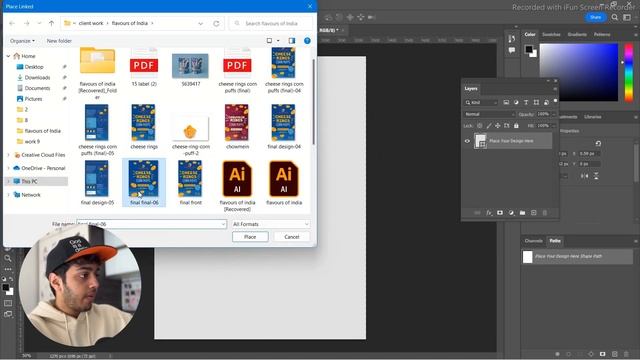Click New folder in the dialog toolbar
This screenshot has height=360, width=640.
click(x=59, y=41)
